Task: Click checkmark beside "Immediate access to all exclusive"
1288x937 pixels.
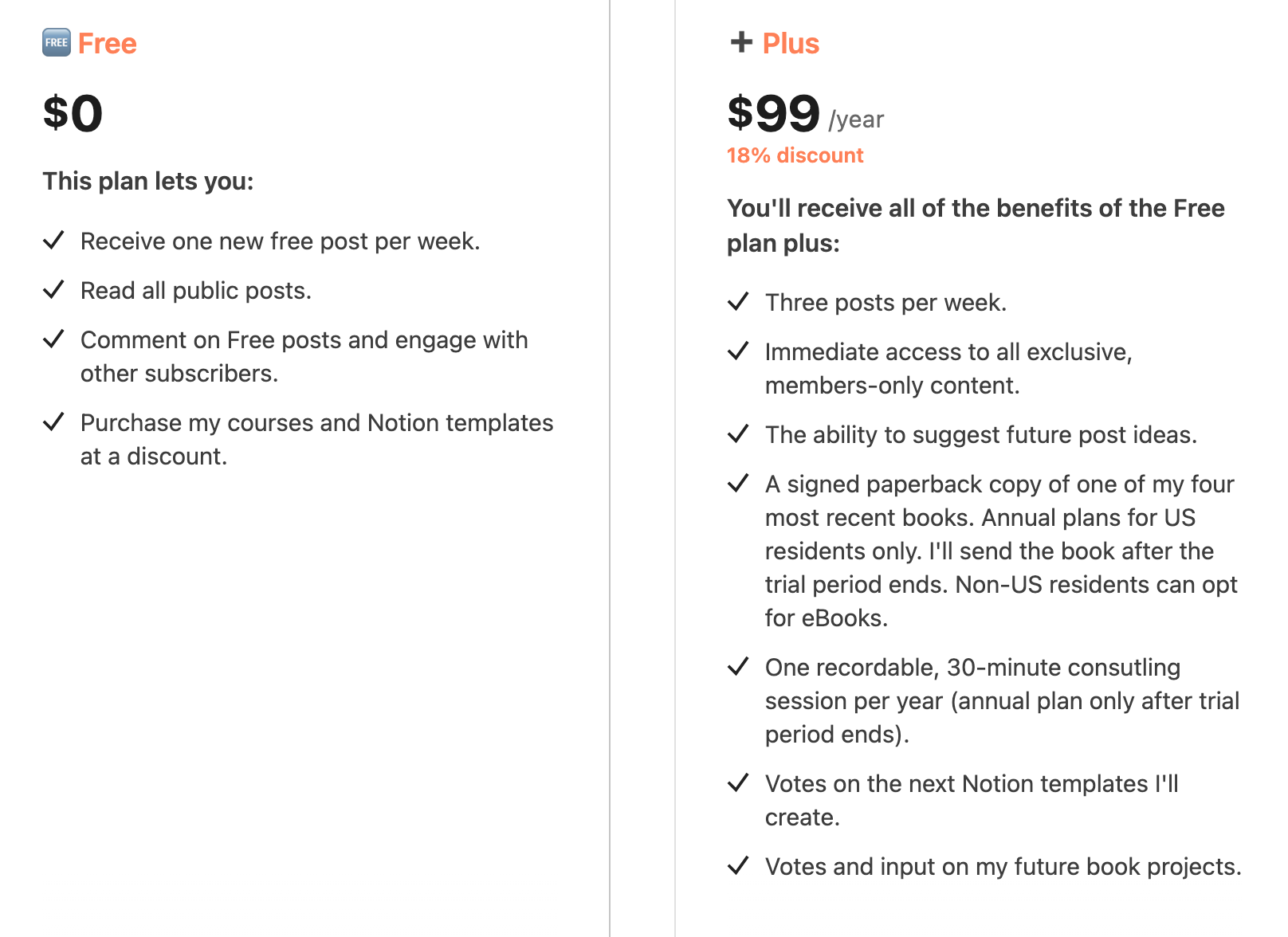Action: point(739,351)
